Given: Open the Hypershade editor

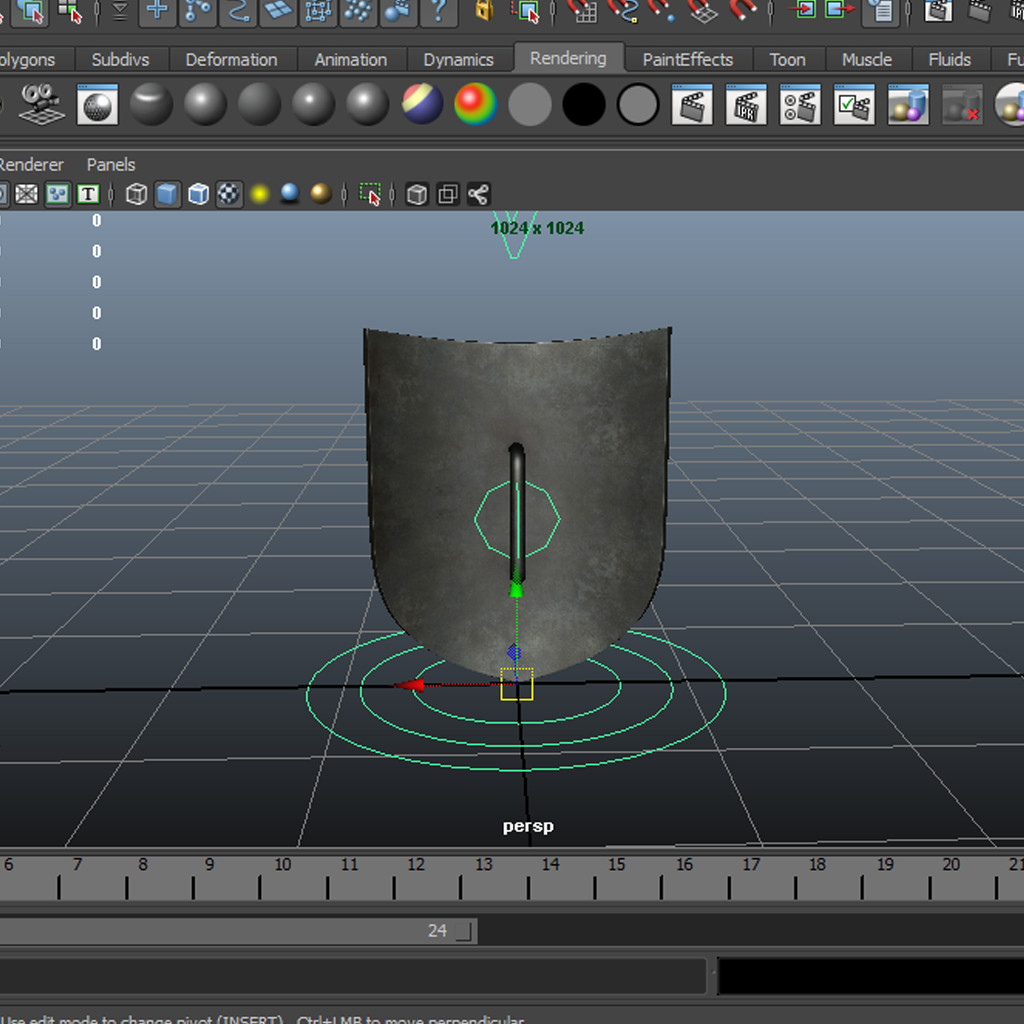Looking at the screenshot, I should [x=908, y=104].
